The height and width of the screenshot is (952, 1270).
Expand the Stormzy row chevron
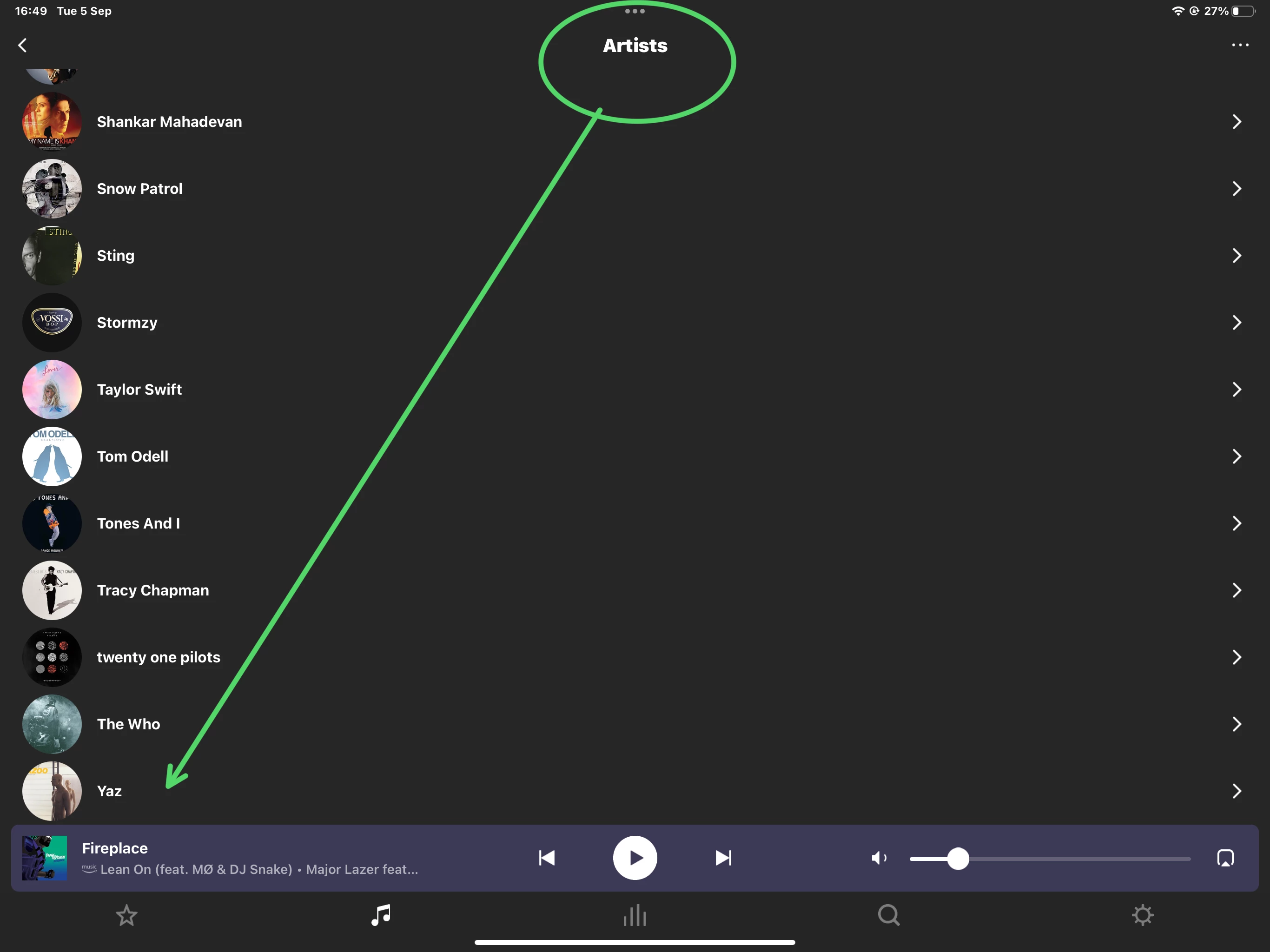pos(1237,323)
